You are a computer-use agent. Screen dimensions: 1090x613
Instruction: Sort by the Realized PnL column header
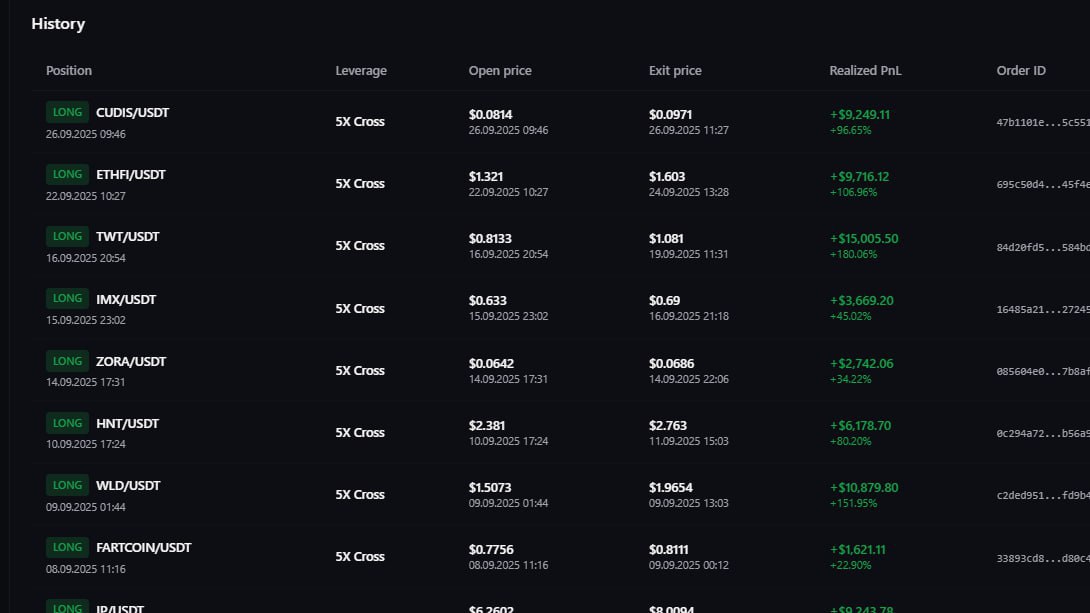(x=865, y=70)
